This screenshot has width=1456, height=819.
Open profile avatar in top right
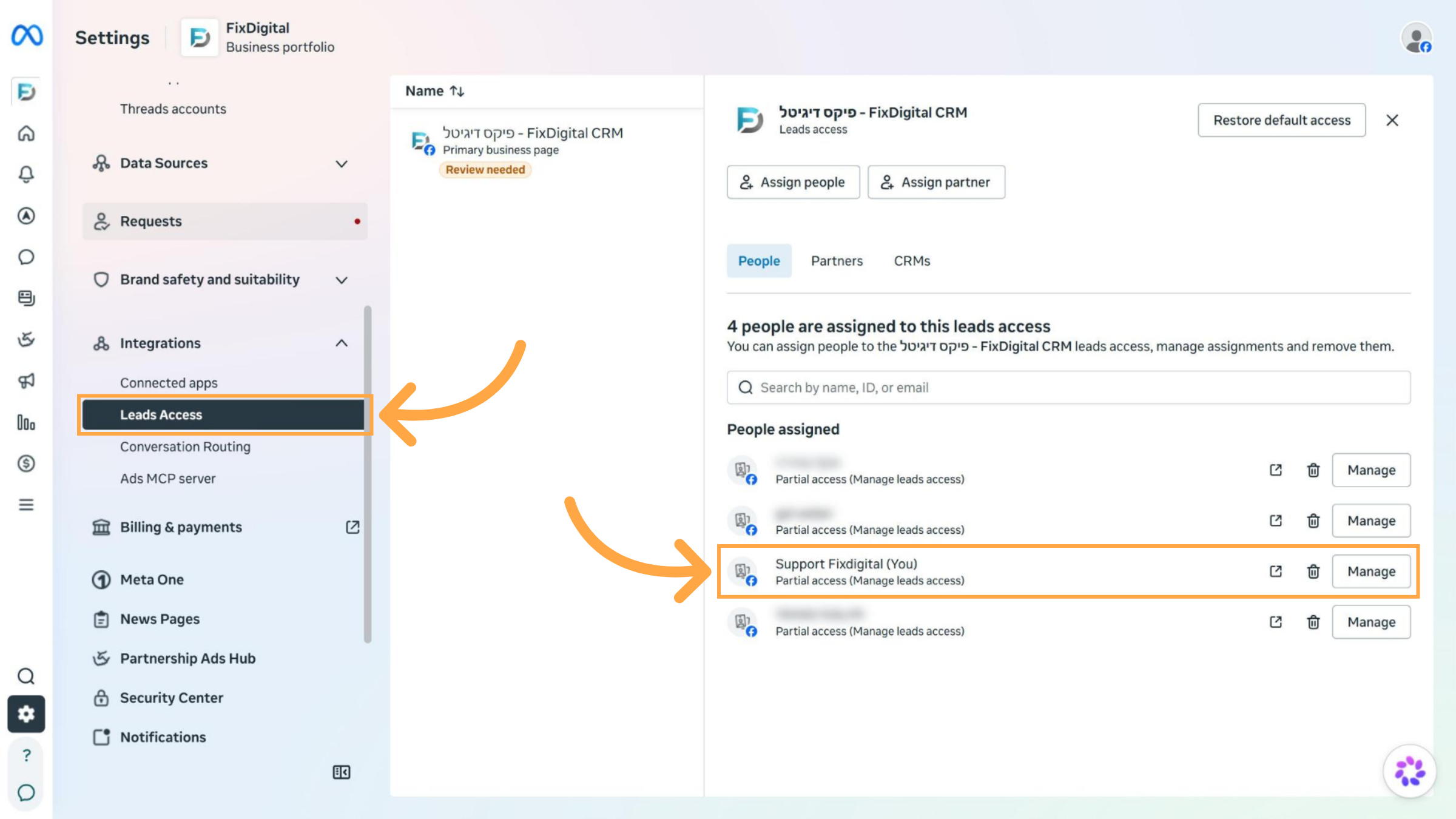1417,38
